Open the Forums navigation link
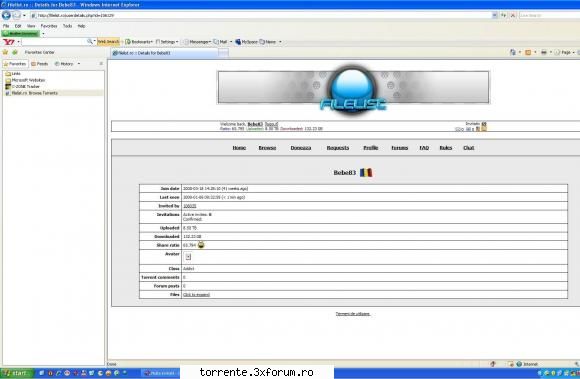Screen dimensions: 580x379 coord(399,148)
